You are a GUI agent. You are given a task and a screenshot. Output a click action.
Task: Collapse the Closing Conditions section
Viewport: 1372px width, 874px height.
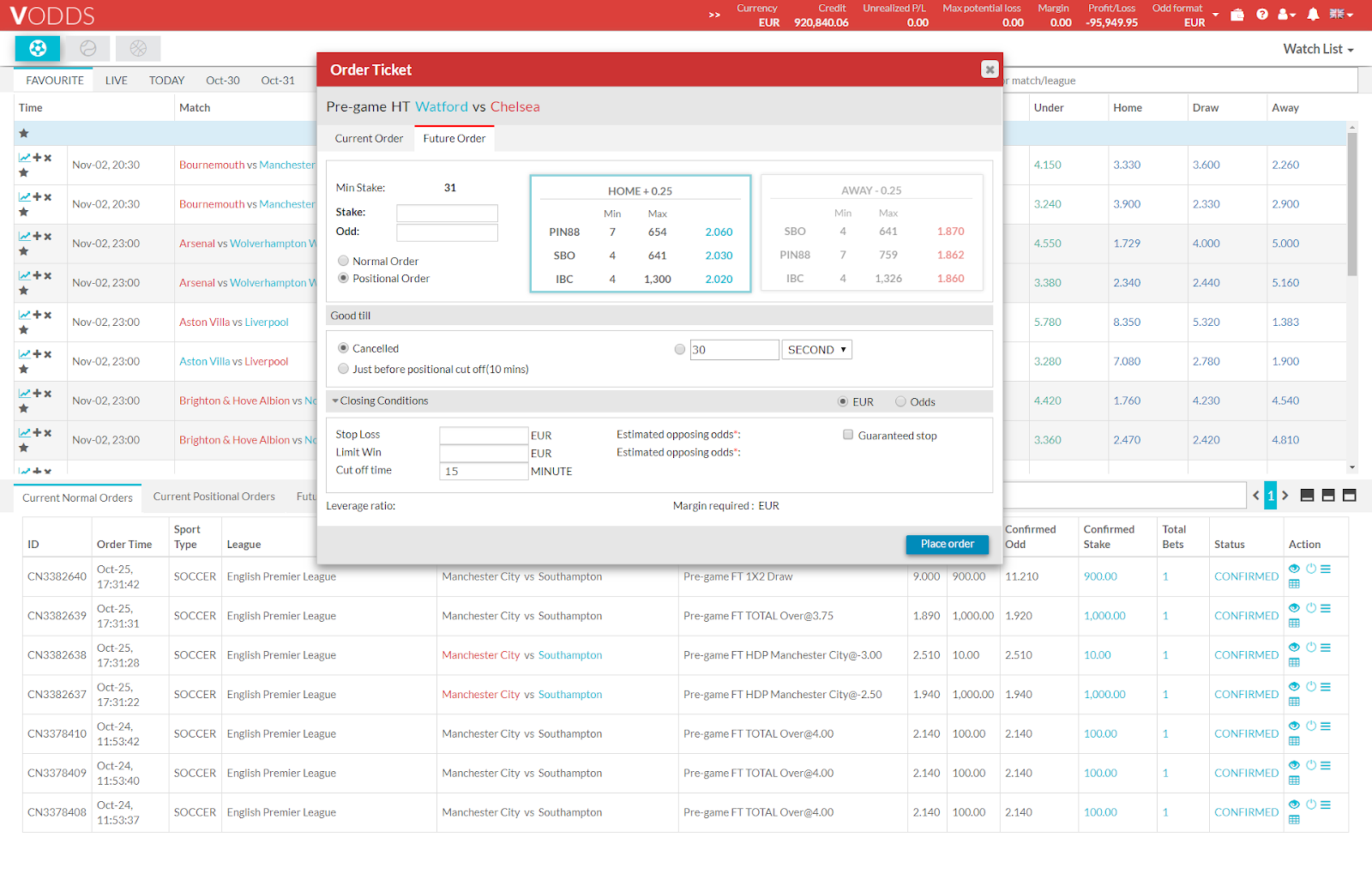click(380, 401)
